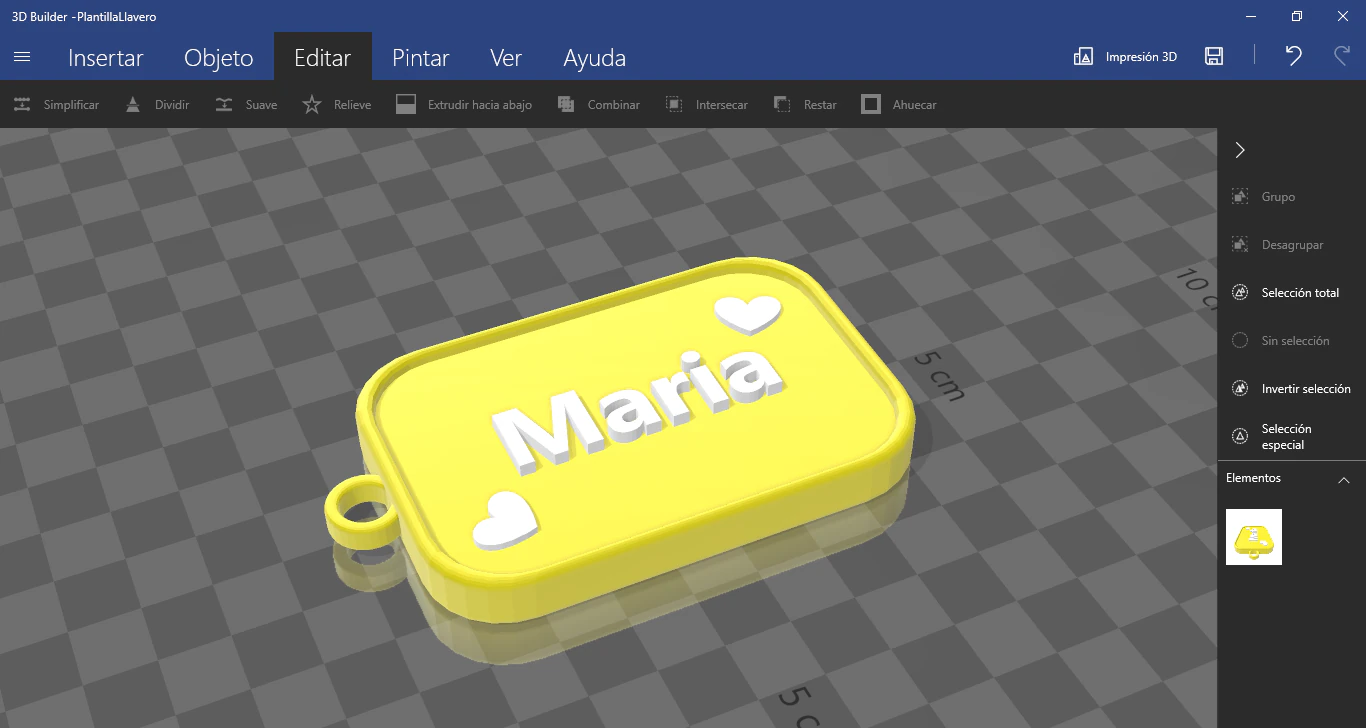
Task: Click the Elementos heading text
Action: coord(1253,478)
